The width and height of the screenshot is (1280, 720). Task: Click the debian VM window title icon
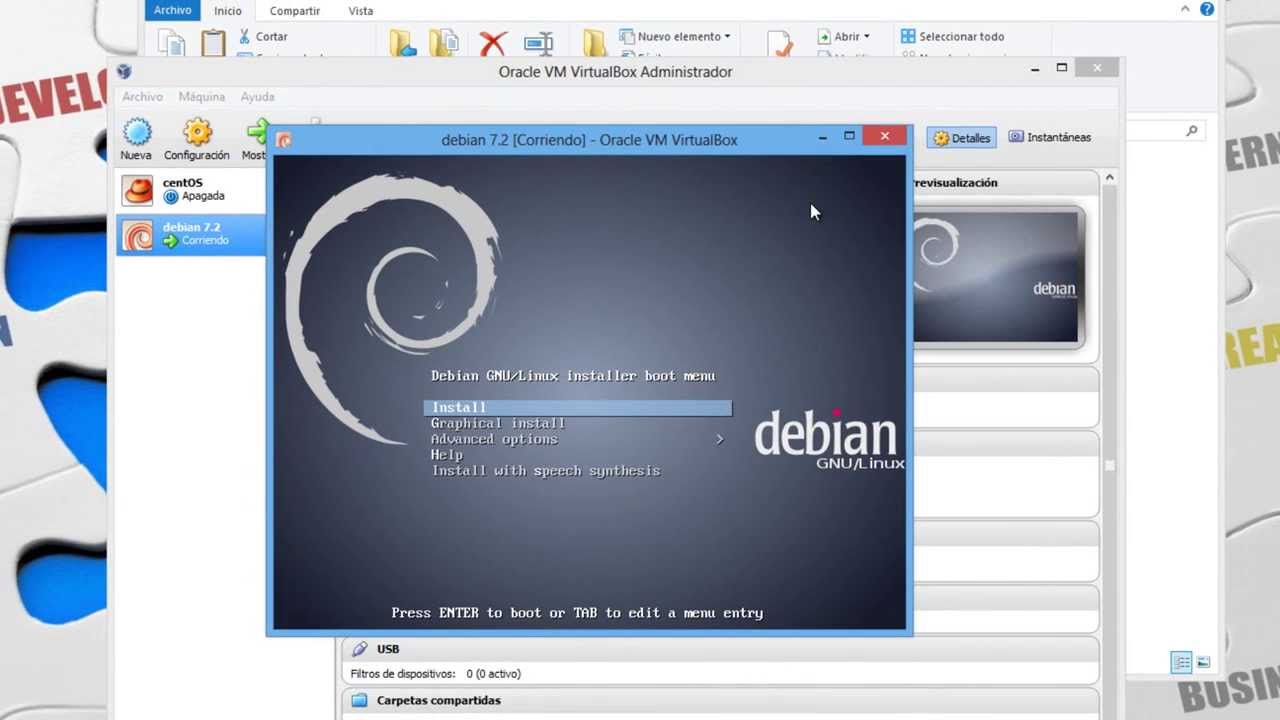[284, 140]
